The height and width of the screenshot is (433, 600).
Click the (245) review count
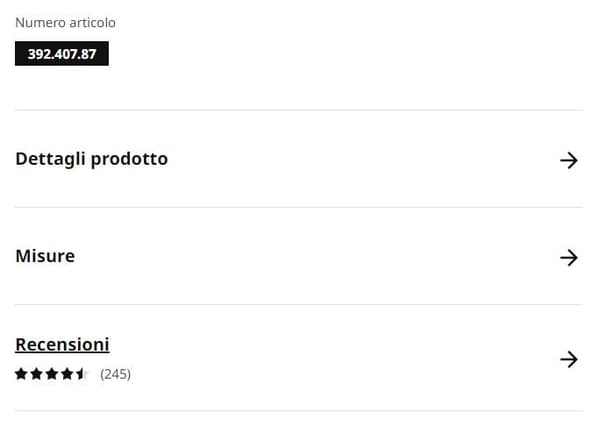pyautogui.click(x=116, y=375)
